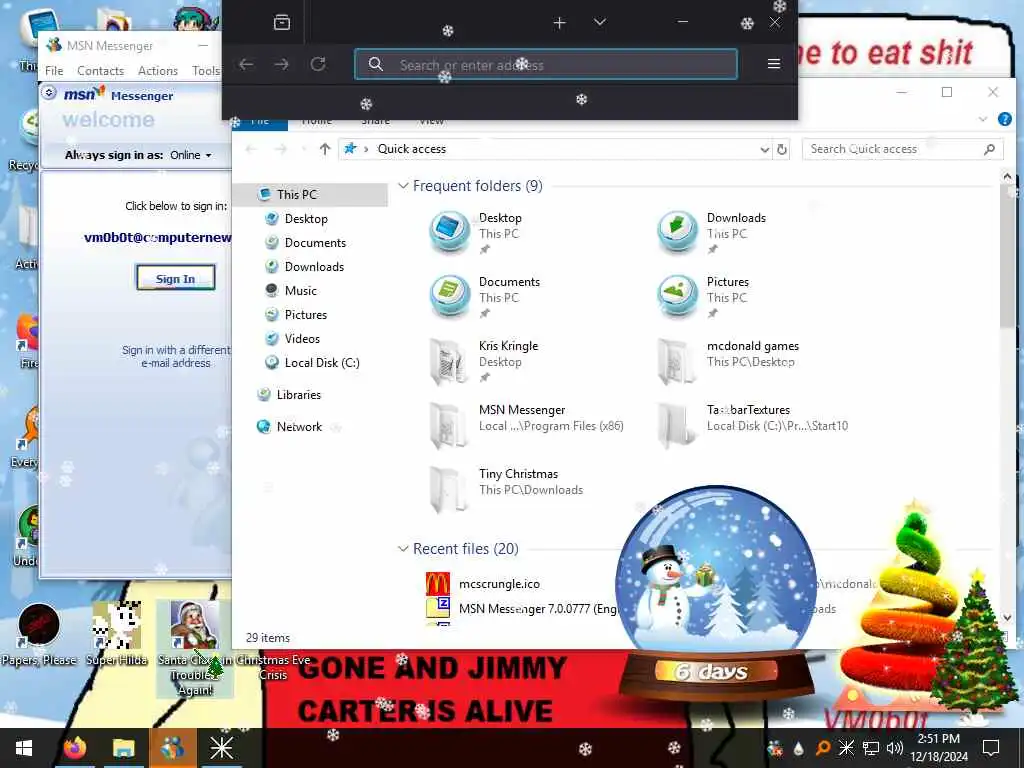Refresh the Quick access view in Explorer
Image resolution: width=1024 pixels, height=768 pixels.
tap(782, 150)
